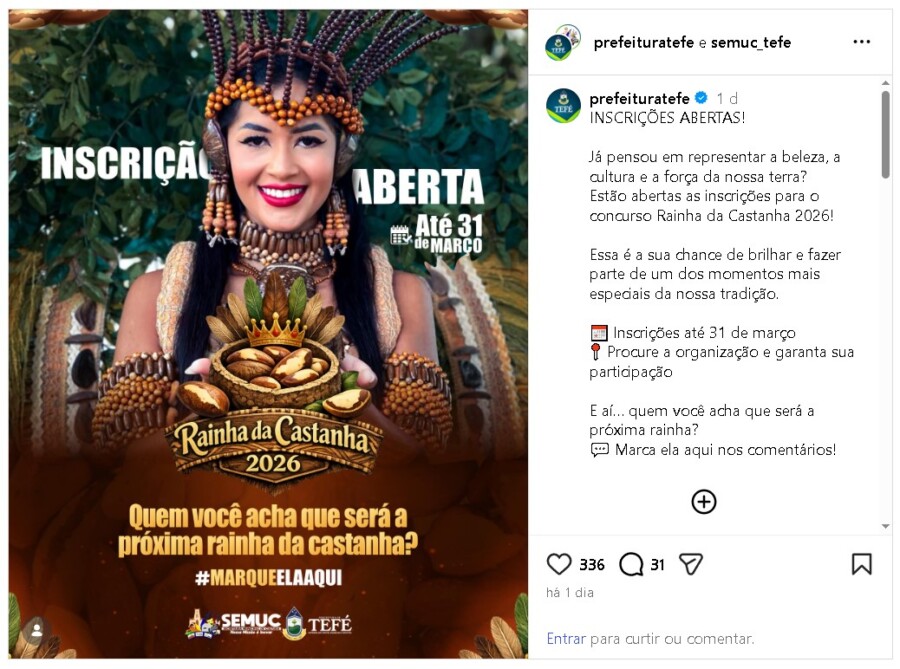Open the Tefé avatar beside the caption

[x=563, y=106]
